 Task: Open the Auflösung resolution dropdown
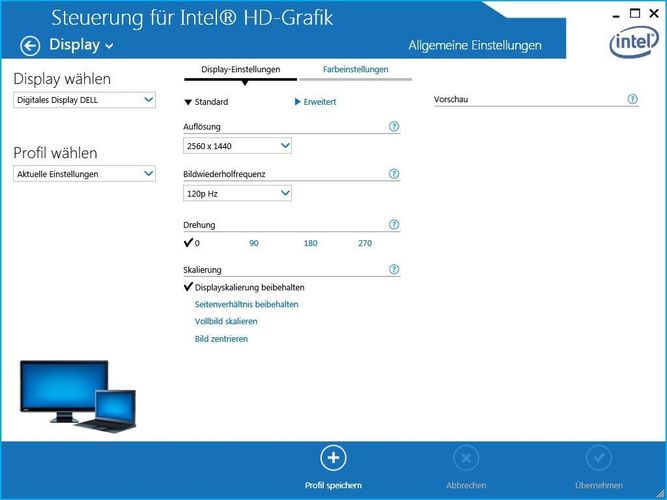tap(237, 146)
